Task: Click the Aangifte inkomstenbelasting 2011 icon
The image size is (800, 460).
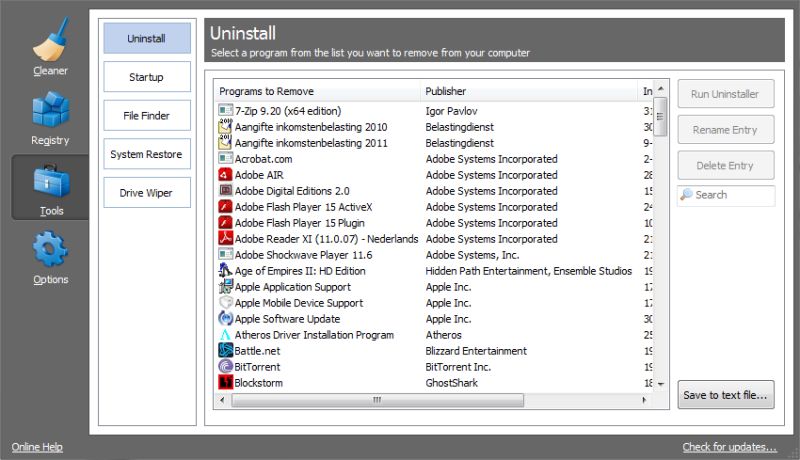Action: (226, 142)
